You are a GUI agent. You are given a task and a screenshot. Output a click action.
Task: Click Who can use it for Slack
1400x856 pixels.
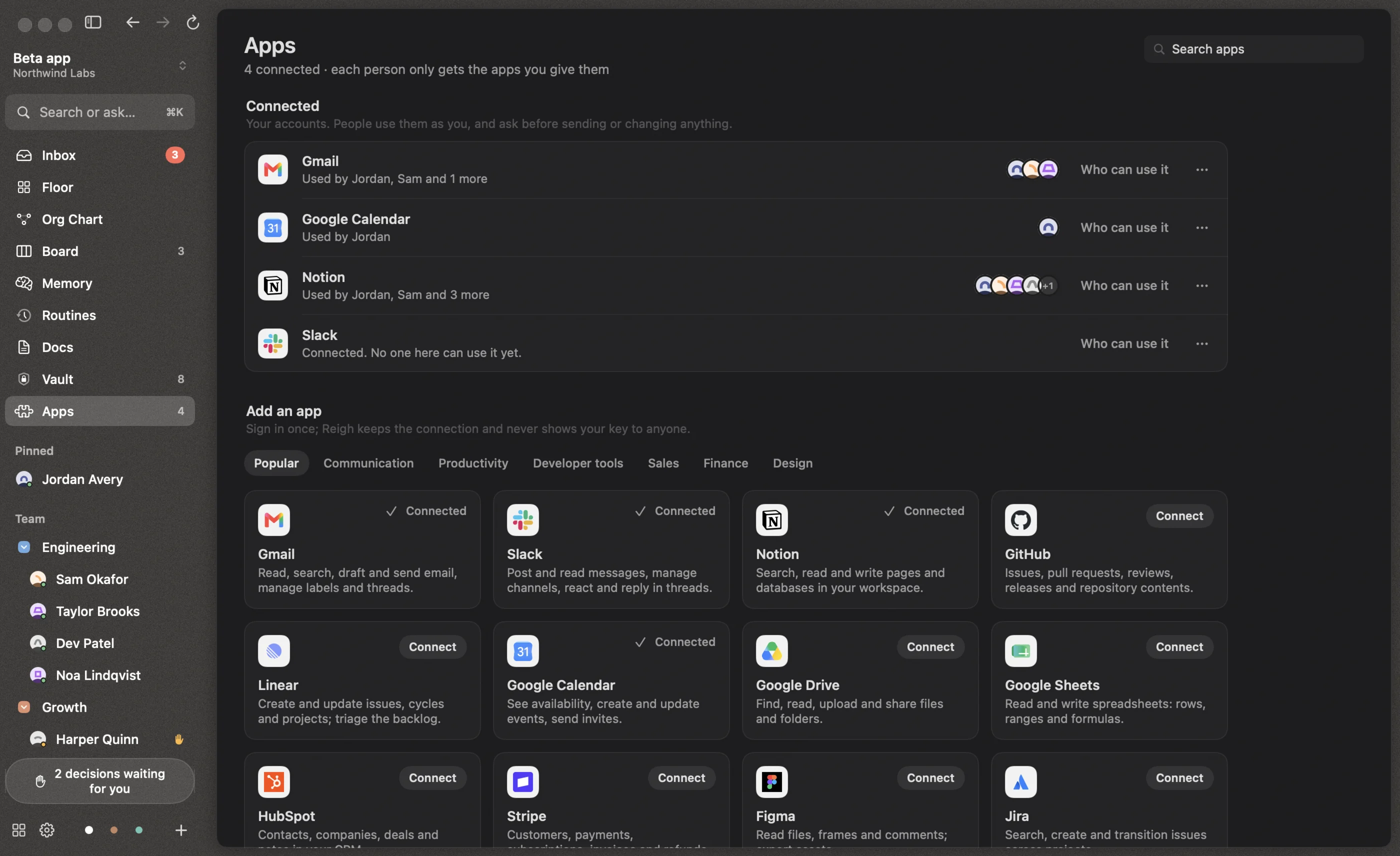[1124, 343]
